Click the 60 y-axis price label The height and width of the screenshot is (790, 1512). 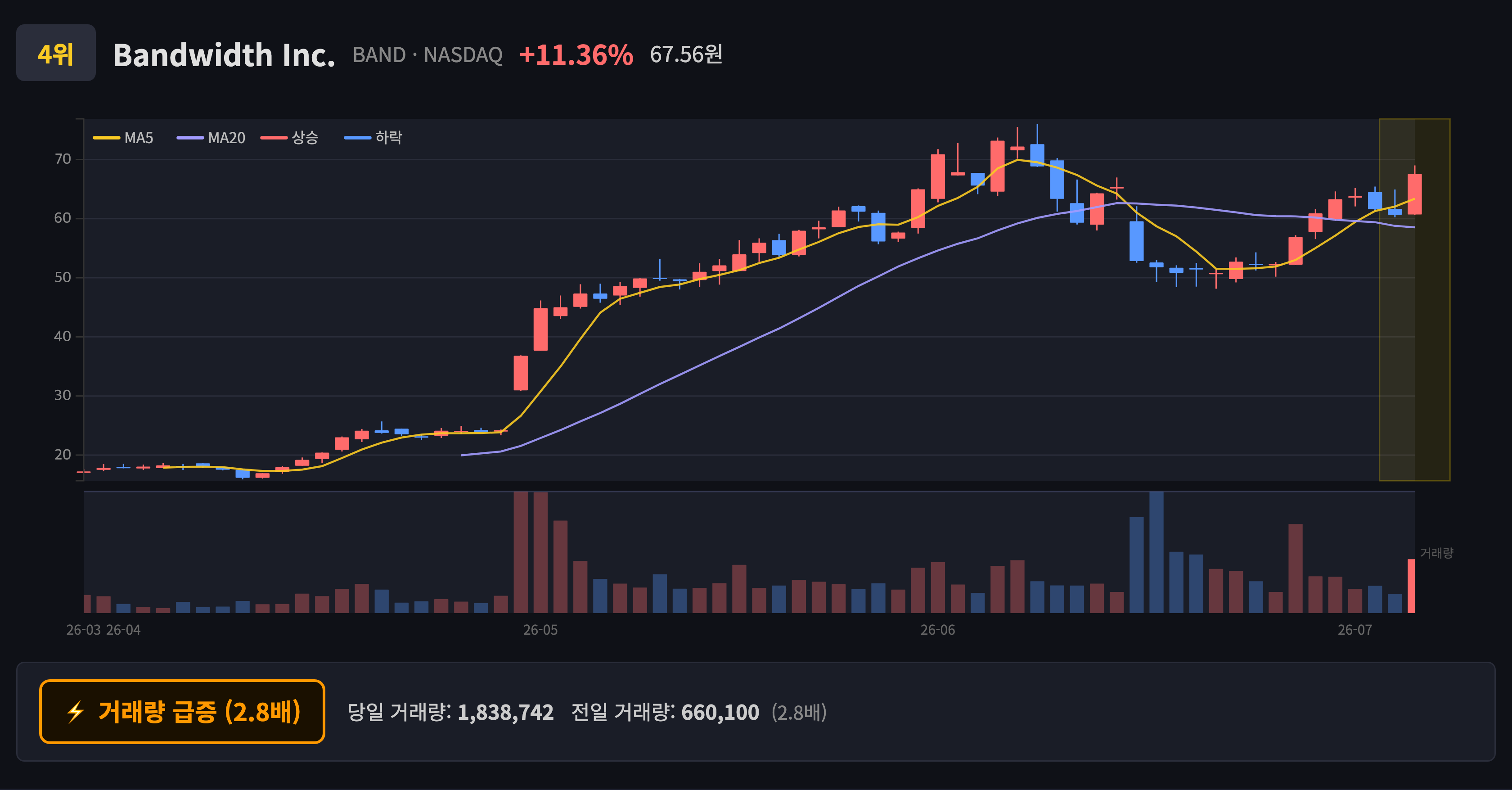(63, 218)
